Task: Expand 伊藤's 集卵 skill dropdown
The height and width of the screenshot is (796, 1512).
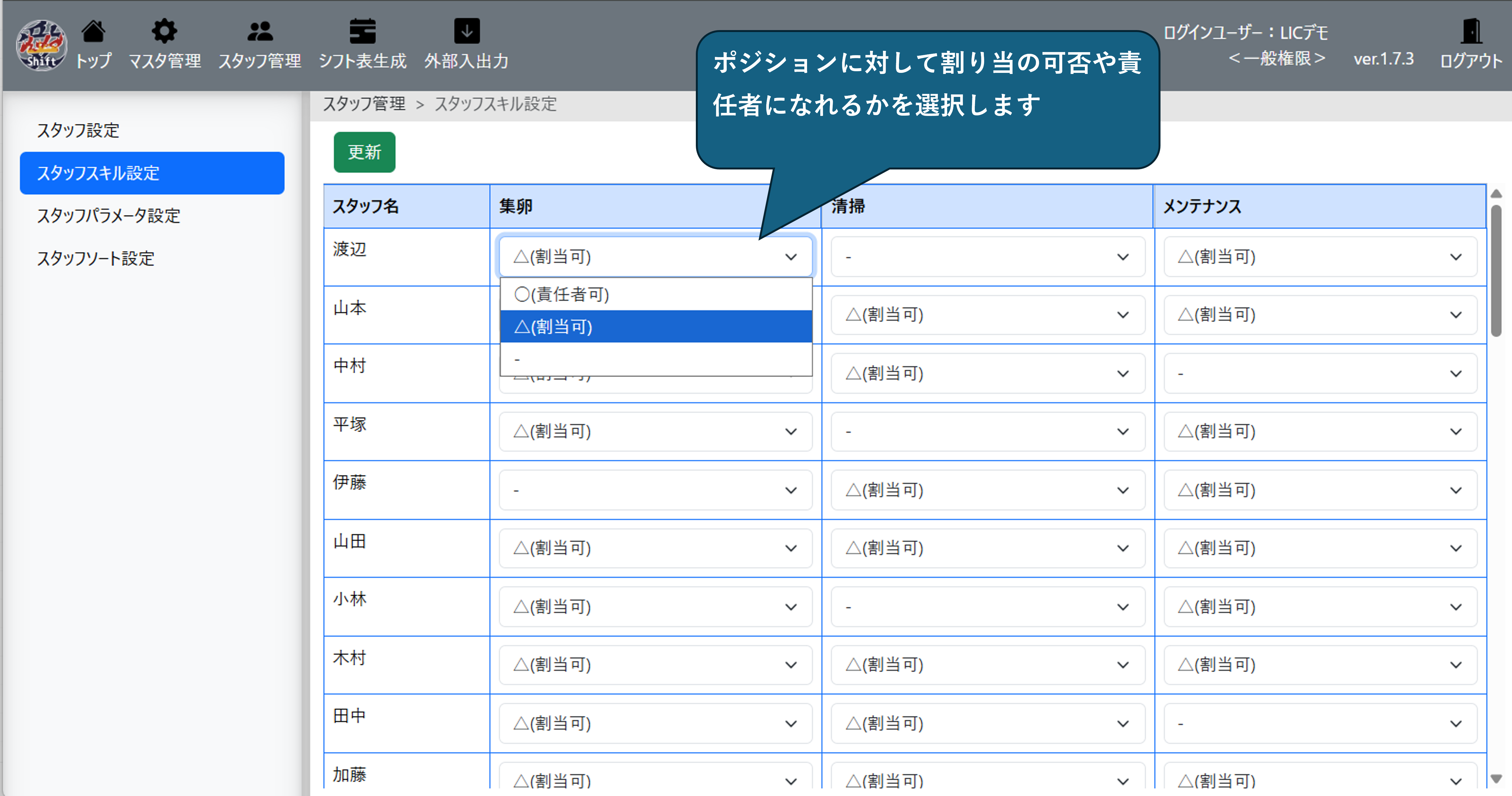Action: (x=655, y=490)
